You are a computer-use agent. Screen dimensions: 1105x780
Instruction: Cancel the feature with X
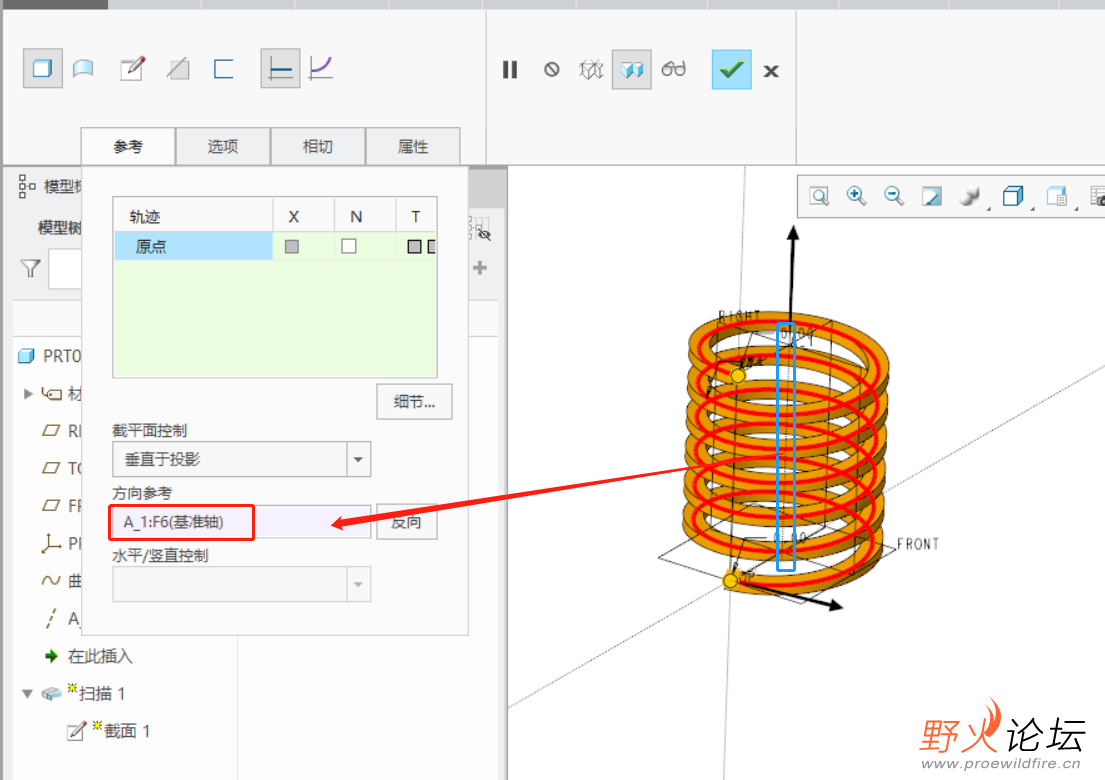click(771, 70)
